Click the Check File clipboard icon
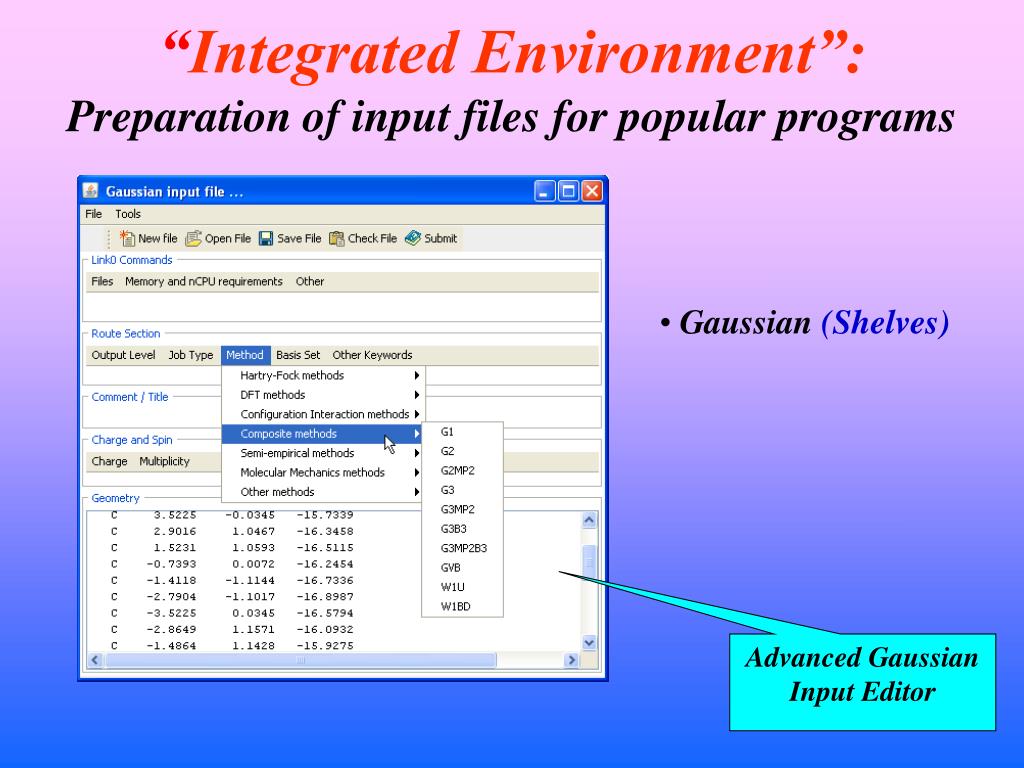1024x768 pixels. tap(336, 238)
